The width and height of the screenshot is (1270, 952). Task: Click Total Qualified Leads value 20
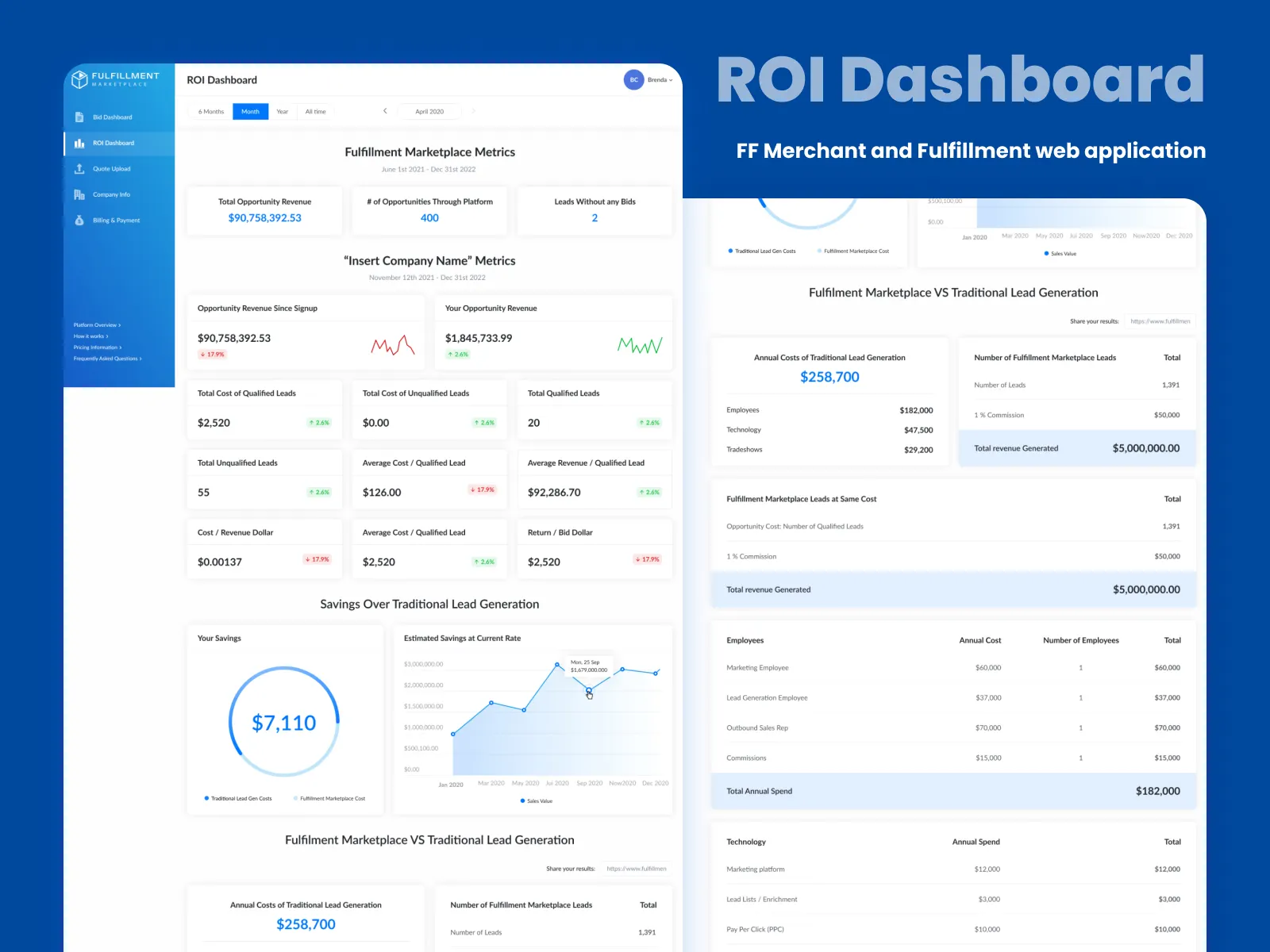(533, 423)
